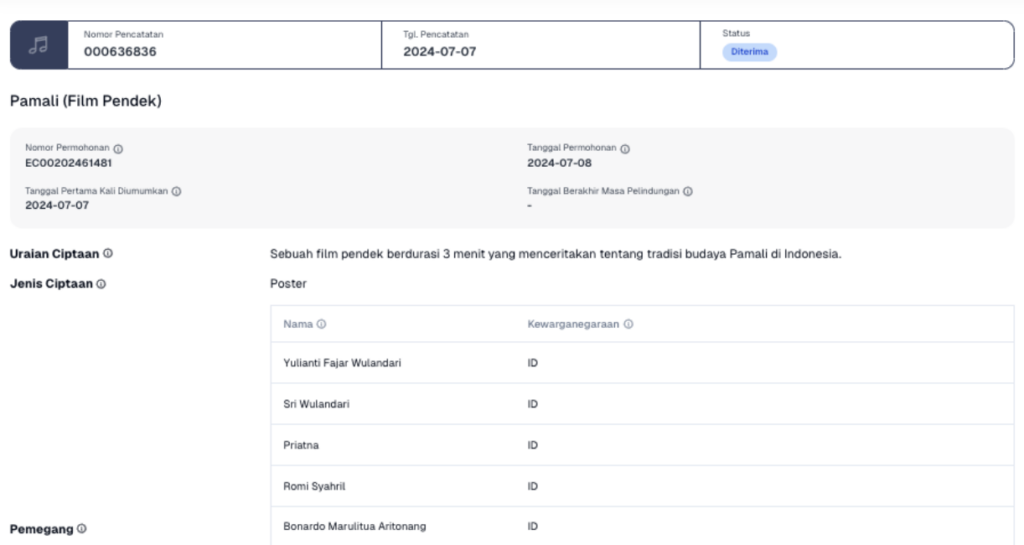Click the Uraian Ciptaan label

pyautogui.click(x=54, y=254)
